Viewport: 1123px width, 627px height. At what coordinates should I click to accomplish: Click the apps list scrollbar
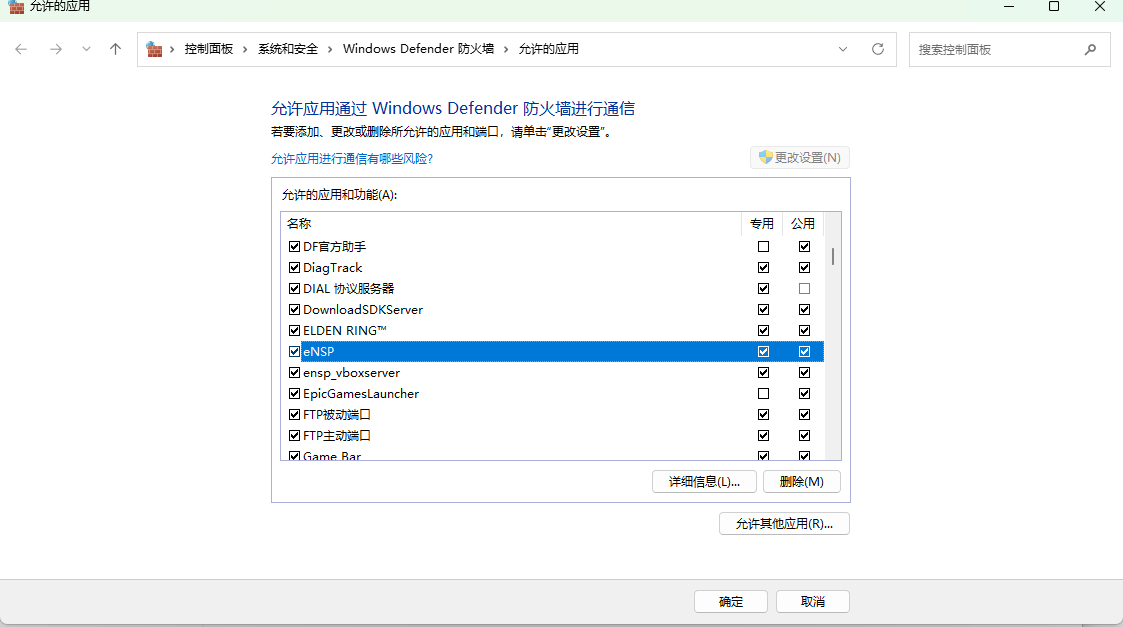coord(831,256)
